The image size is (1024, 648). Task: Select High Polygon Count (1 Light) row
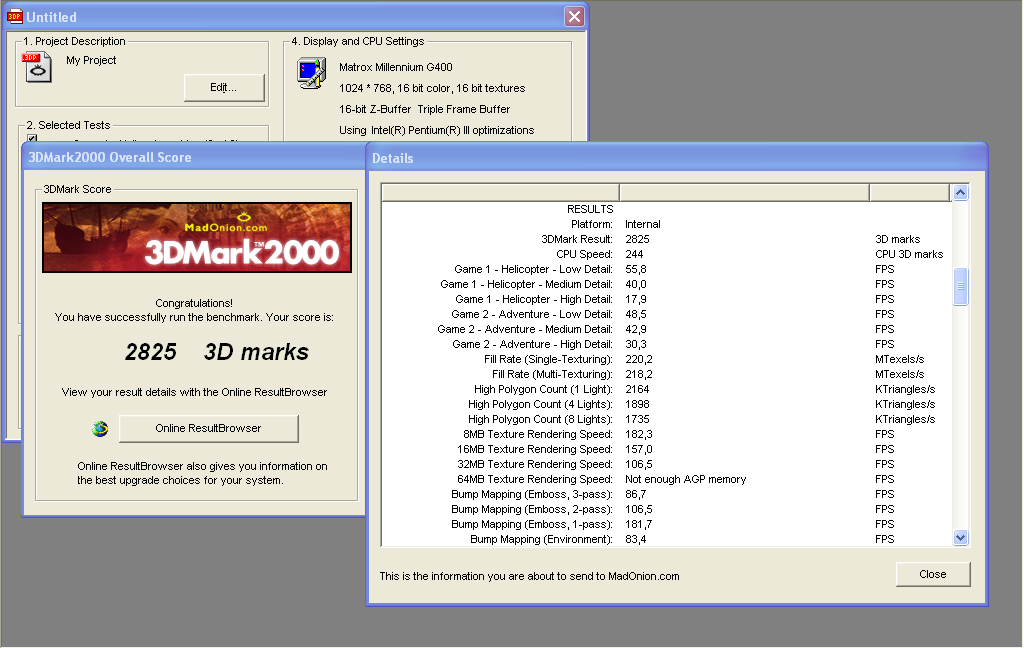[x=666, y=389]
